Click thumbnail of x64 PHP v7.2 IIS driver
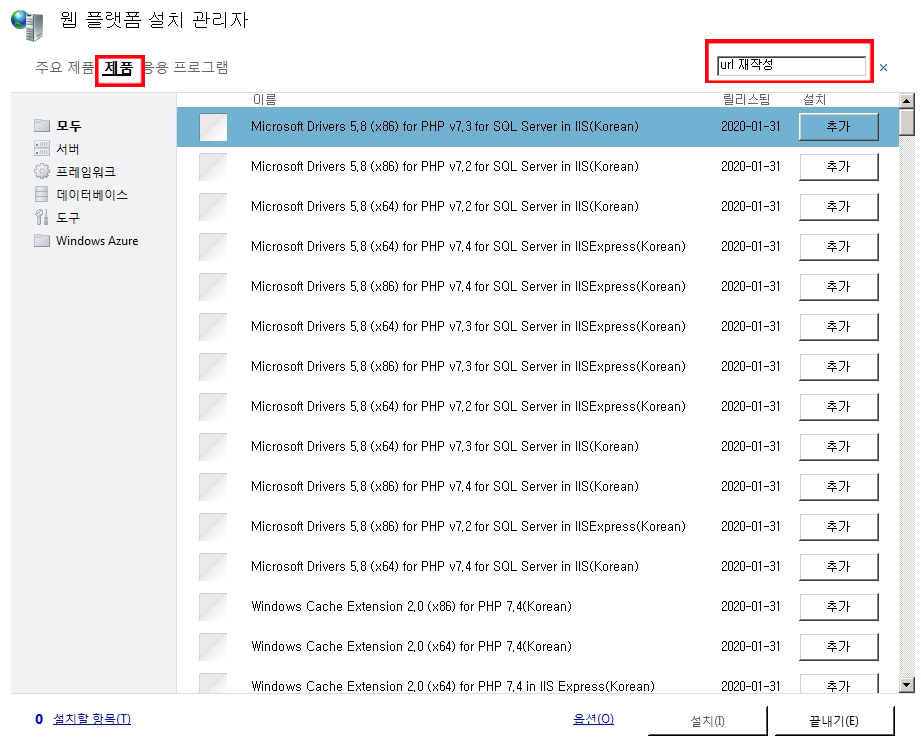This screenshot has width=921, height=754. point(213,207)
